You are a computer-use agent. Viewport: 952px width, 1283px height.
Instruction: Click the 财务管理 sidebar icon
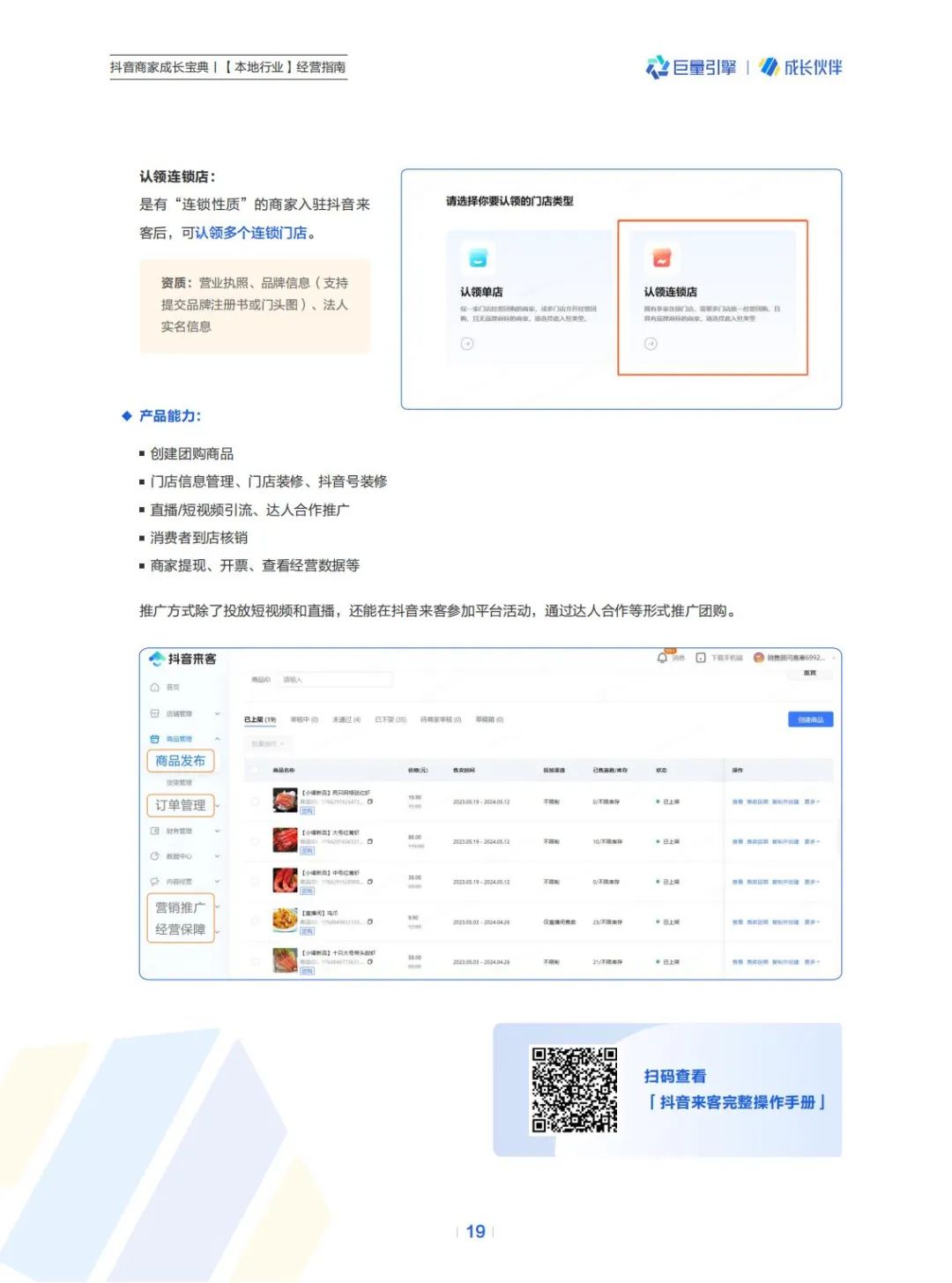tap(155, 831)
